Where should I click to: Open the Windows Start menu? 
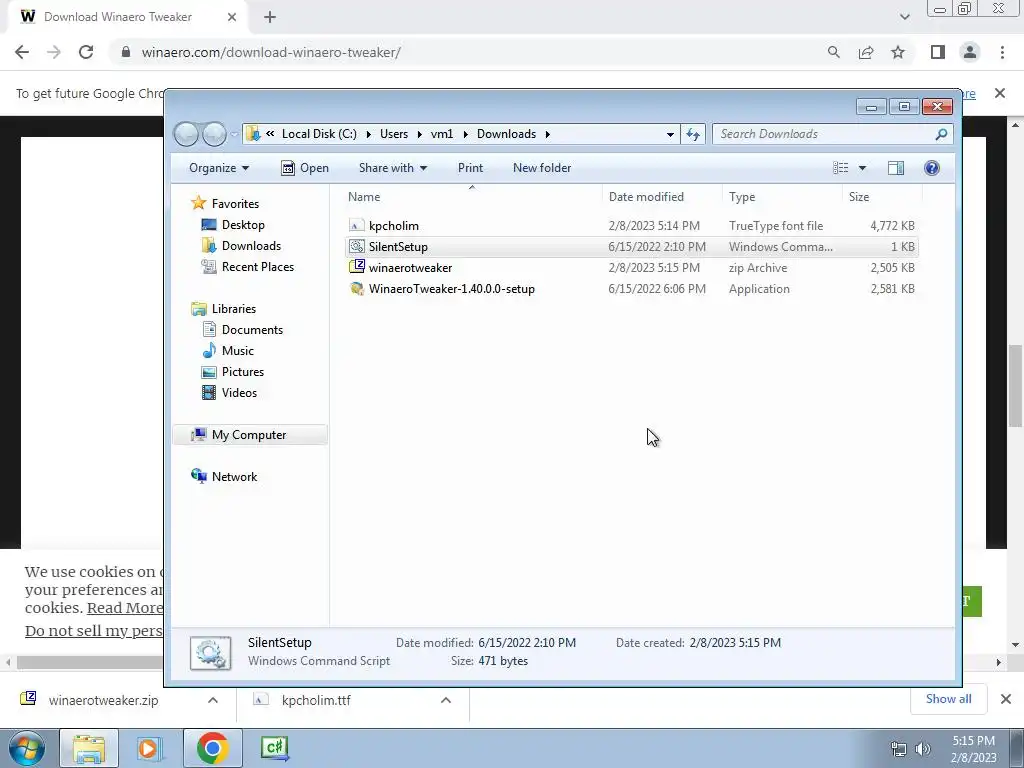[26, 748]
